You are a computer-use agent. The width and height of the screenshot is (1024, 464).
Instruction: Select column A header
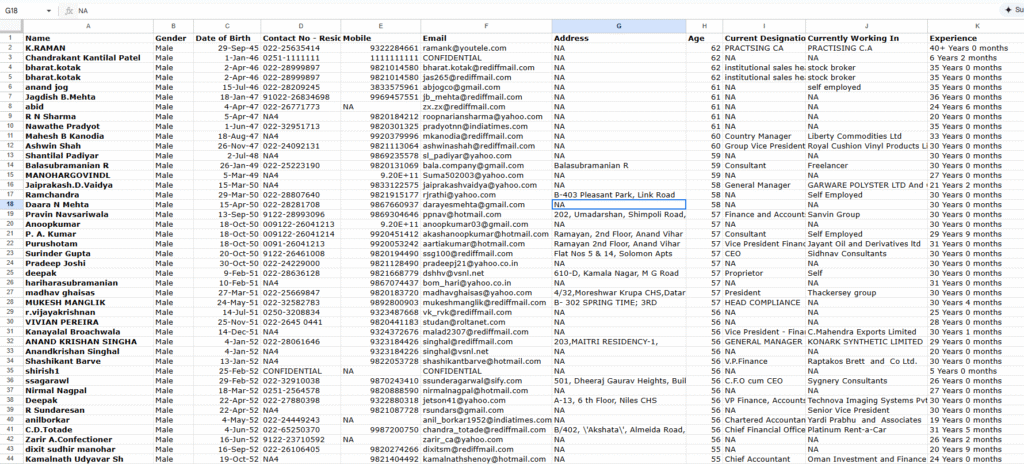pyautogui.click(x=88, y=25)
